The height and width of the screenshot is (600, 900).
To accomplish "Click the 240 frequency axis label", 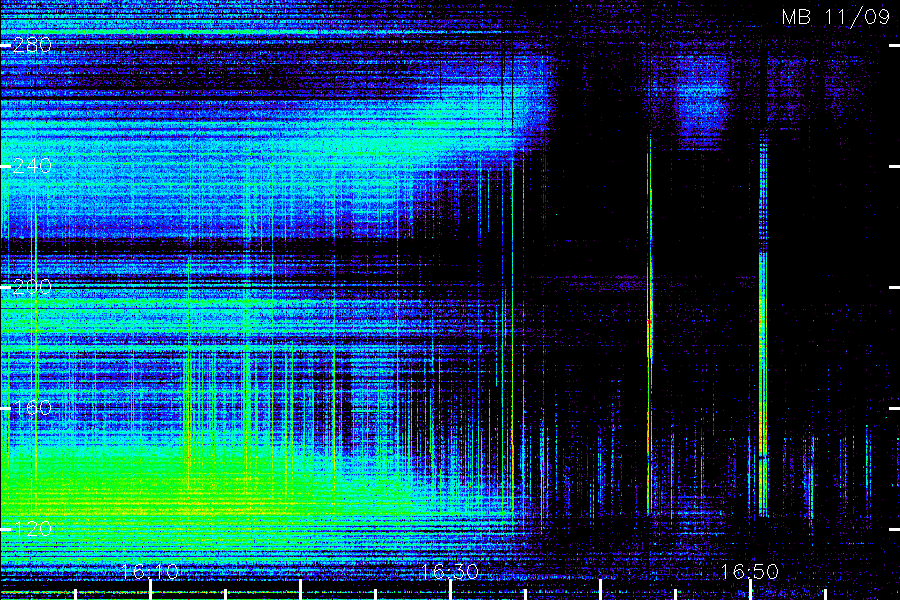I will coord(32,166).
